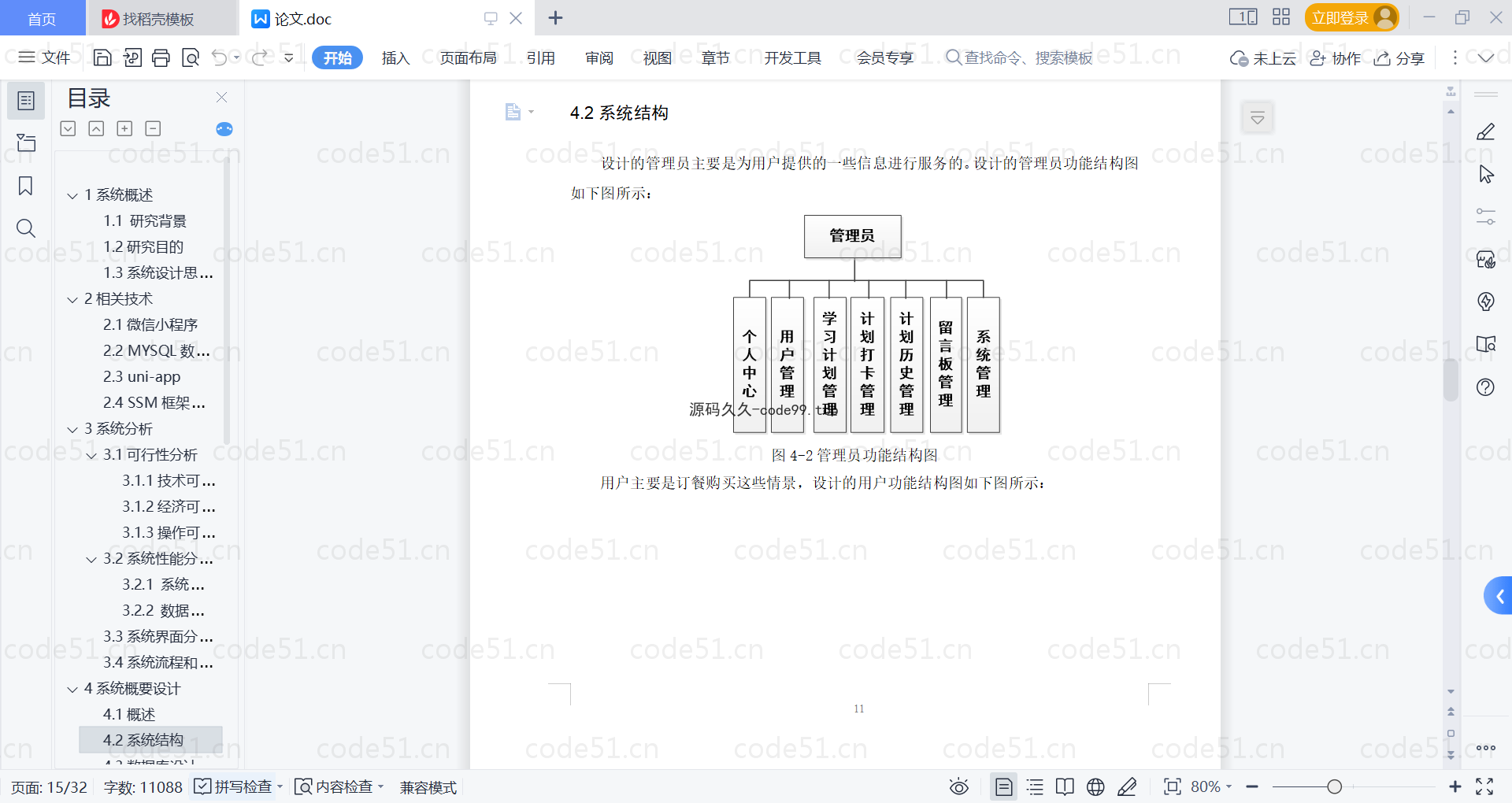
Task: Click the fit page icon beside 80%
Action: point(1173,786)
